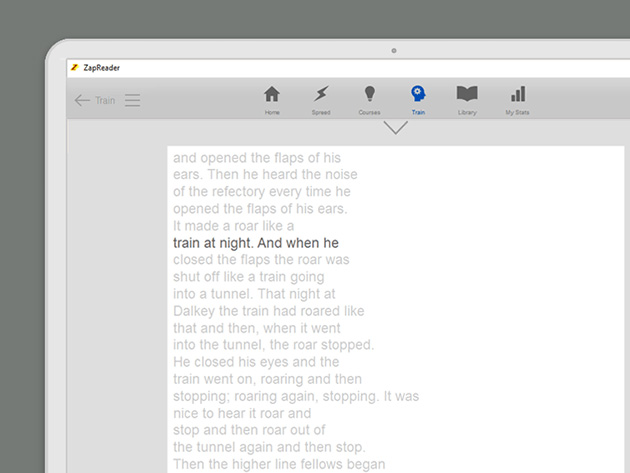This screenshot has width=630, height=473.
Task: Click line 'closed the flaps the roar was'
Action: pos(261,260)
